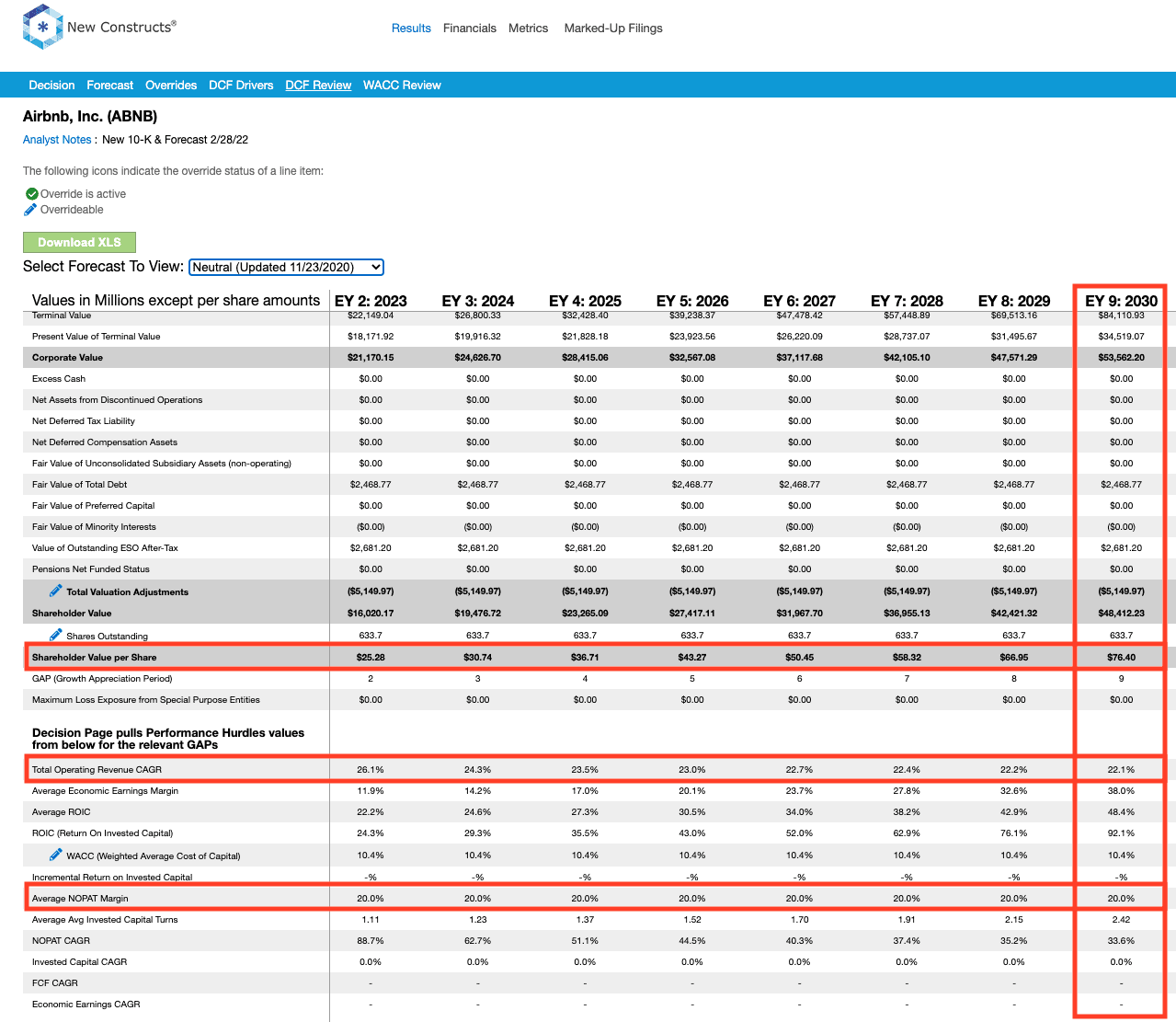This screenshot has width=1176, height=1022.
Task: Click Present Value of Terminal Value label
Action: tap(97, 337)
